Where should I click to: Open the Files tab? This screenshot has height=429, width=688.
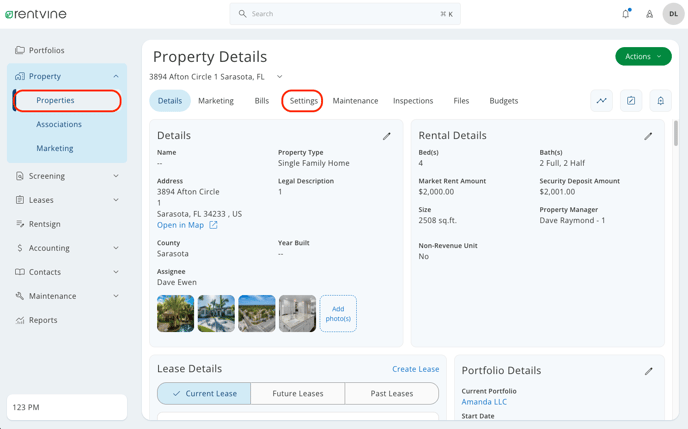(x=461, y=101)
